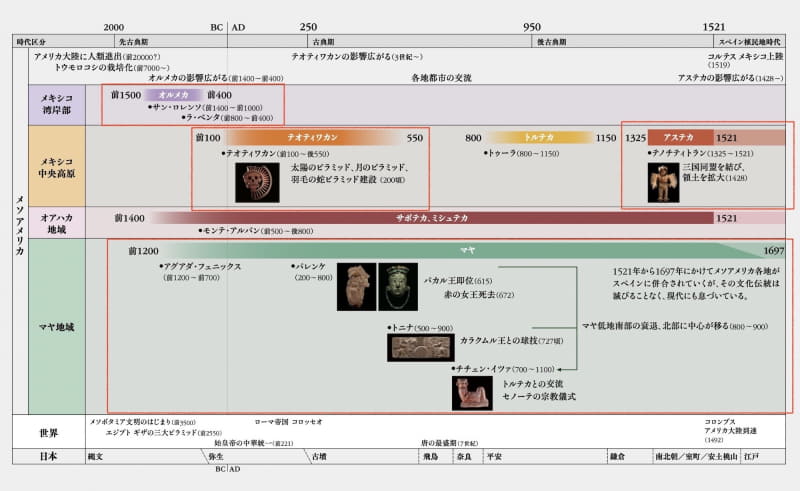This screenshot has width=800, height=491.
Task: Select the メキシコ中央高原 region label
Action: coord(57,167)
